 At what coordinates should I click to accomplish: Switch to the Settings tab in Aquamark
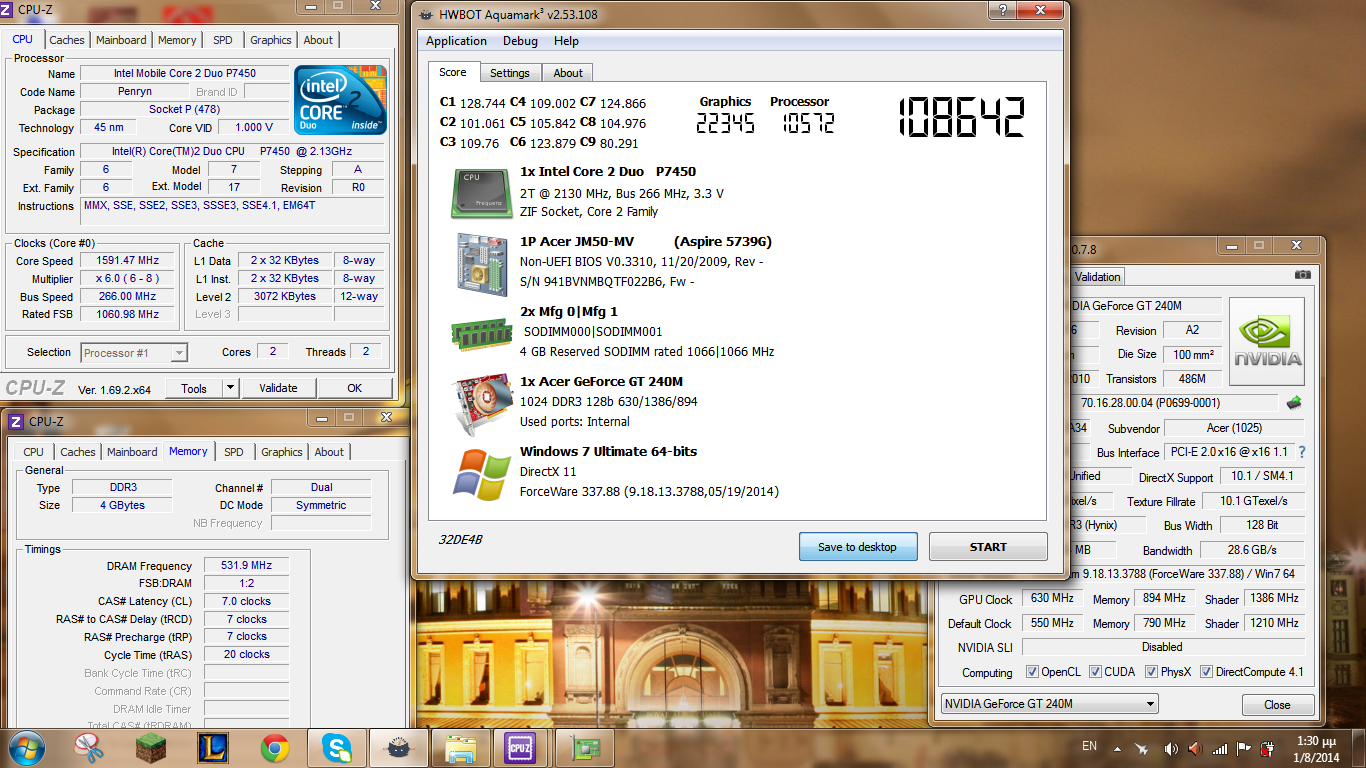pos(510,73)
